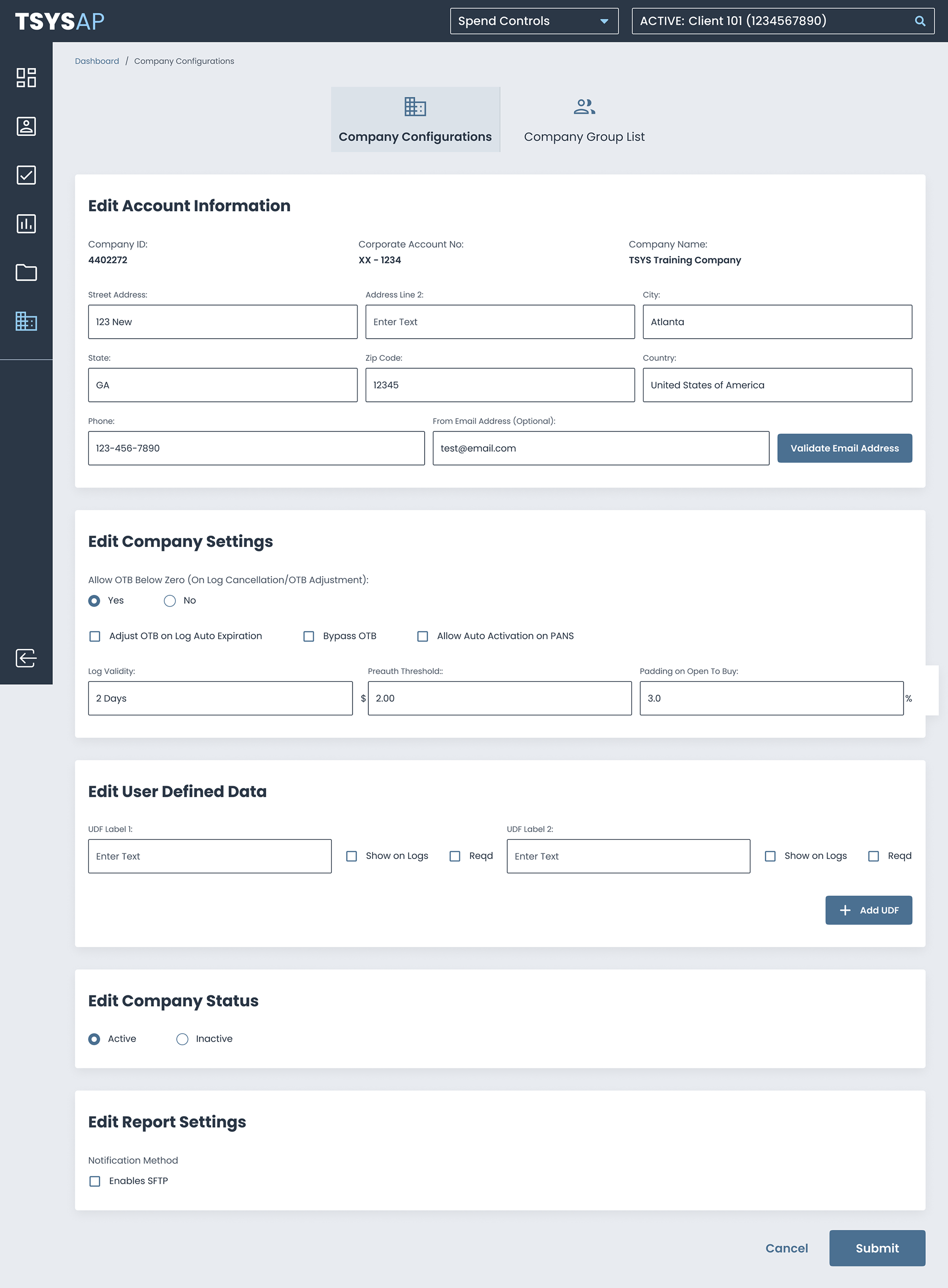Check Show on Logs for UDF Label 2
Viewport: 948px width, 1288px height.
[770, 856]
